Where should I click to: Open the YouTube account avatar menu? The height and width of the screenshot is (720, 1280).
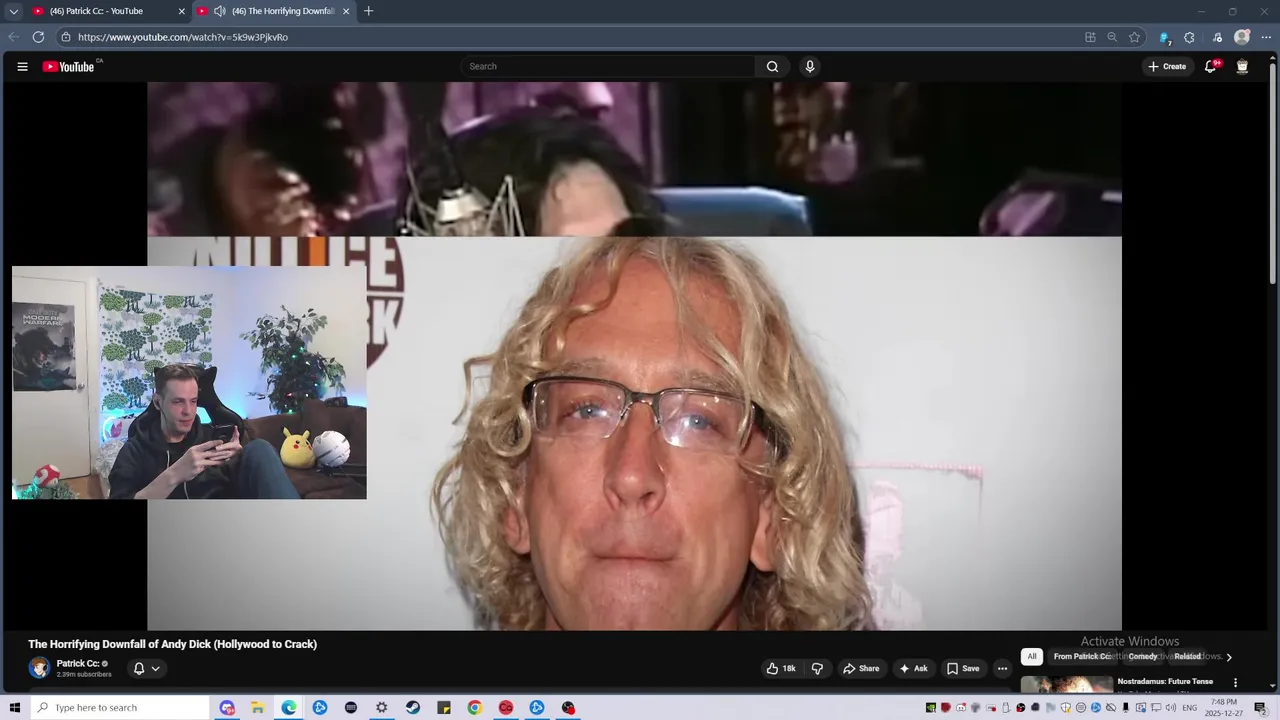[x=1242, y=67]
